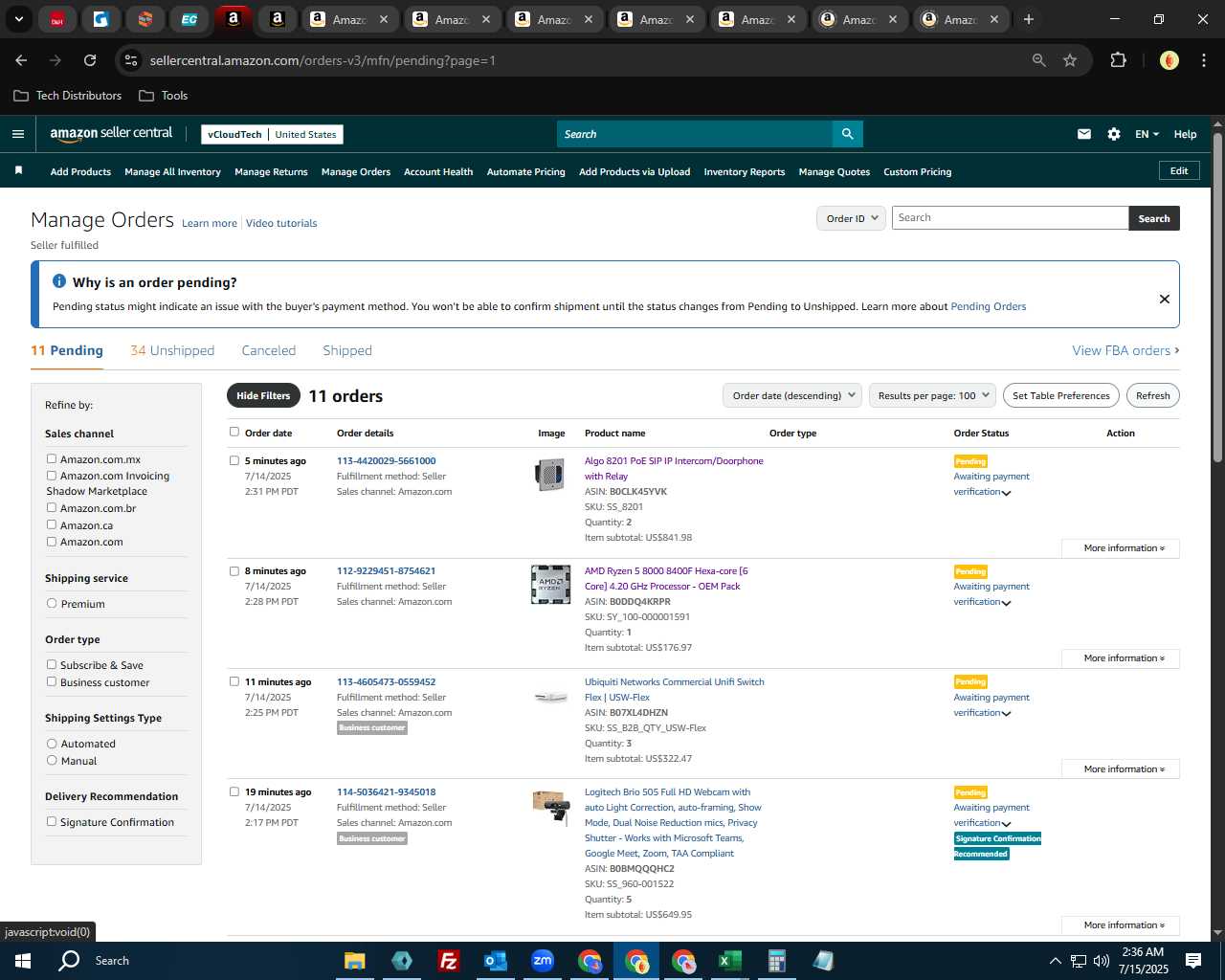Check the Amazon.ca filter
Viewport: 1225px width, 980px height.
coord(52,524)
